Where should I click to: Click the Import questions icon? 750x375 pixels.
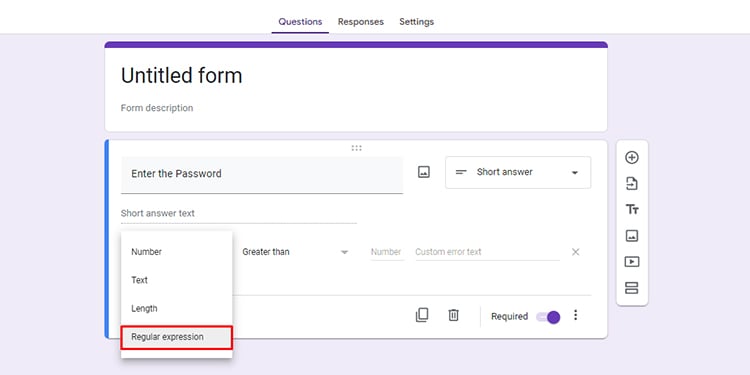click(x=632, y=184)
